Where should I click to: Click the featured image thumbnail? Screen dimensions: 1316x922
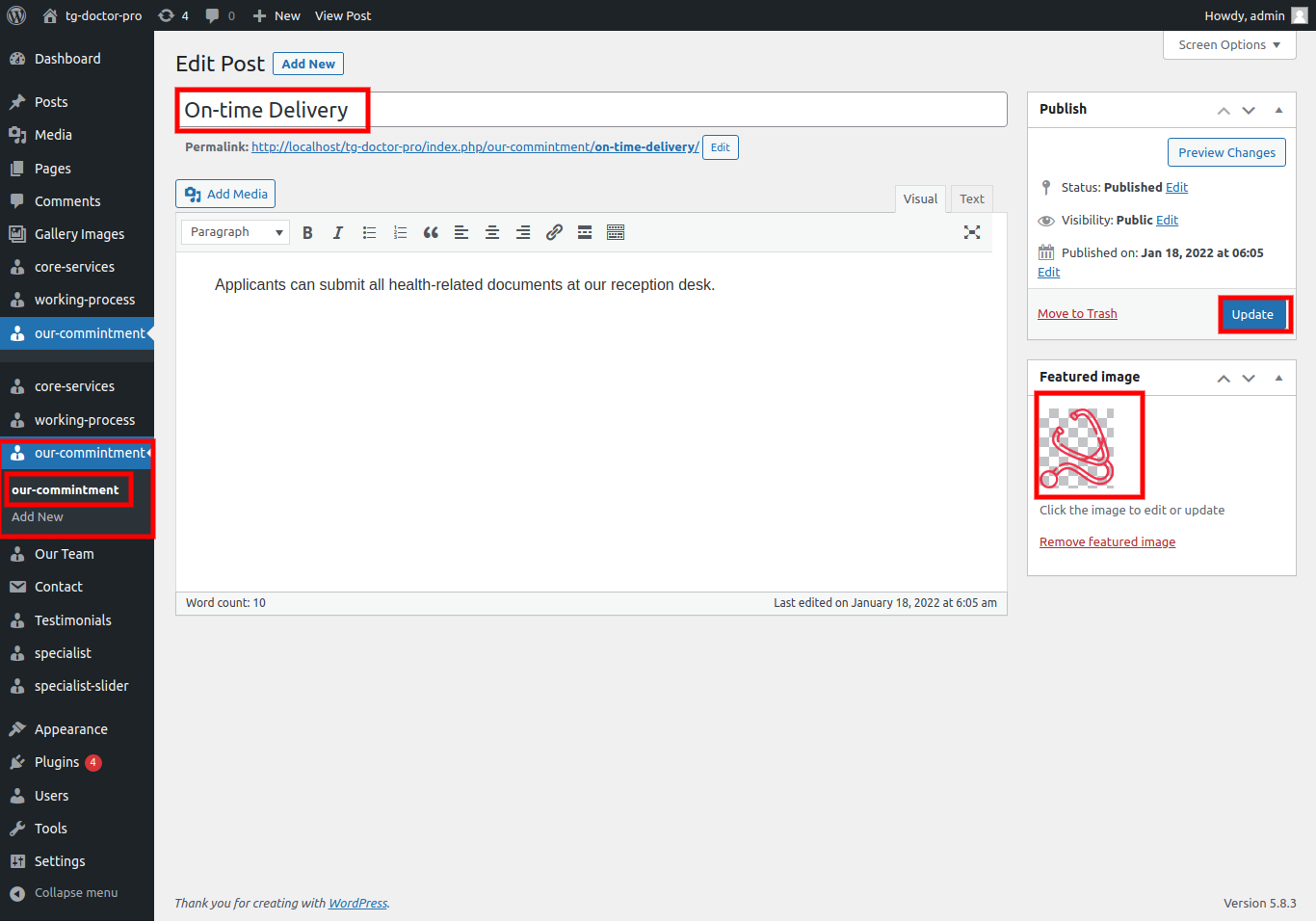(x=1077, y=448)
